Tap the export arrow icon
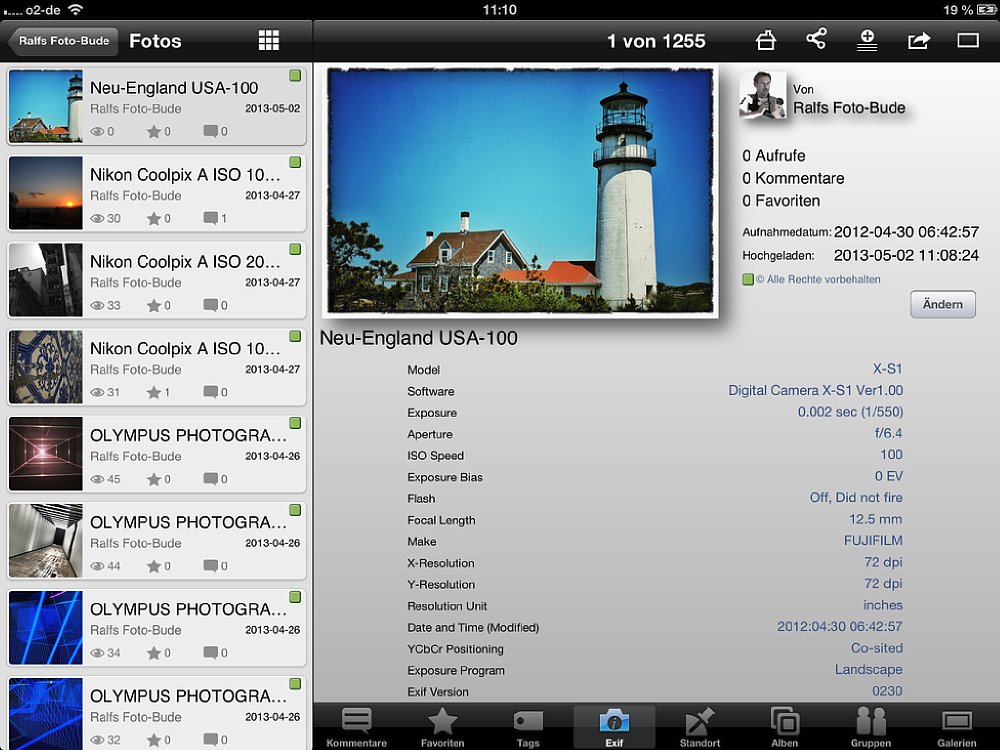This screenshot has height=750, width=1000. pyautogui.click(x=918, y=40)
